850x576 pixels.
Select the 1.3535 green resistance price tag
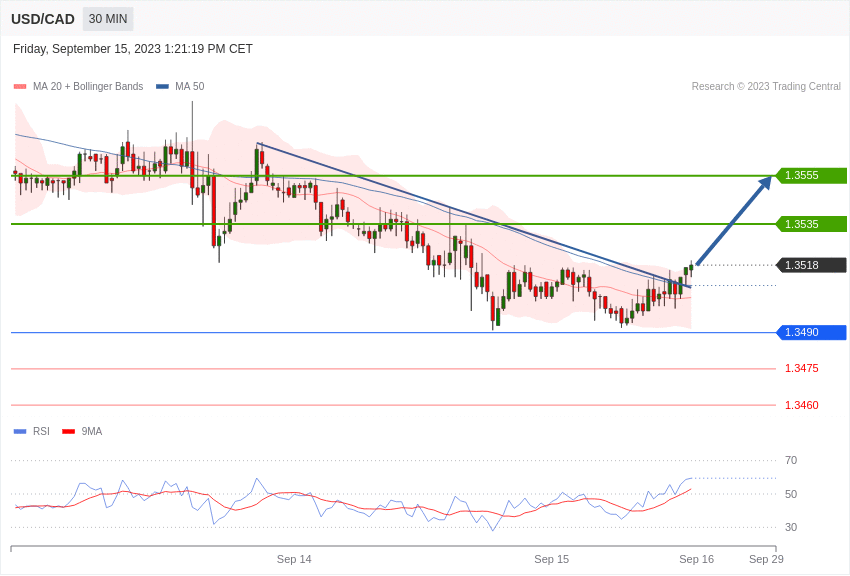pos(812,224)
